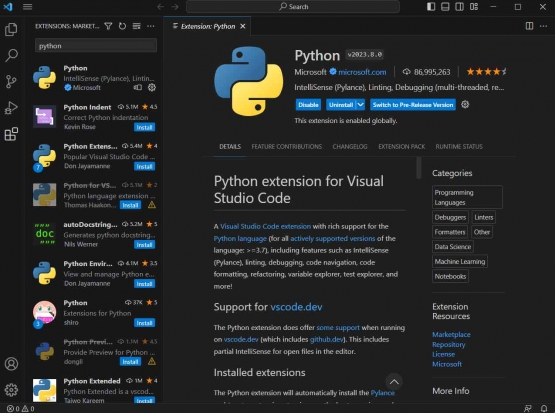The width and height of the screenshot is (555, 413).
Task: Open Accounts menu in activity bar
Action: pyautogui.click(x=11, y=364)
